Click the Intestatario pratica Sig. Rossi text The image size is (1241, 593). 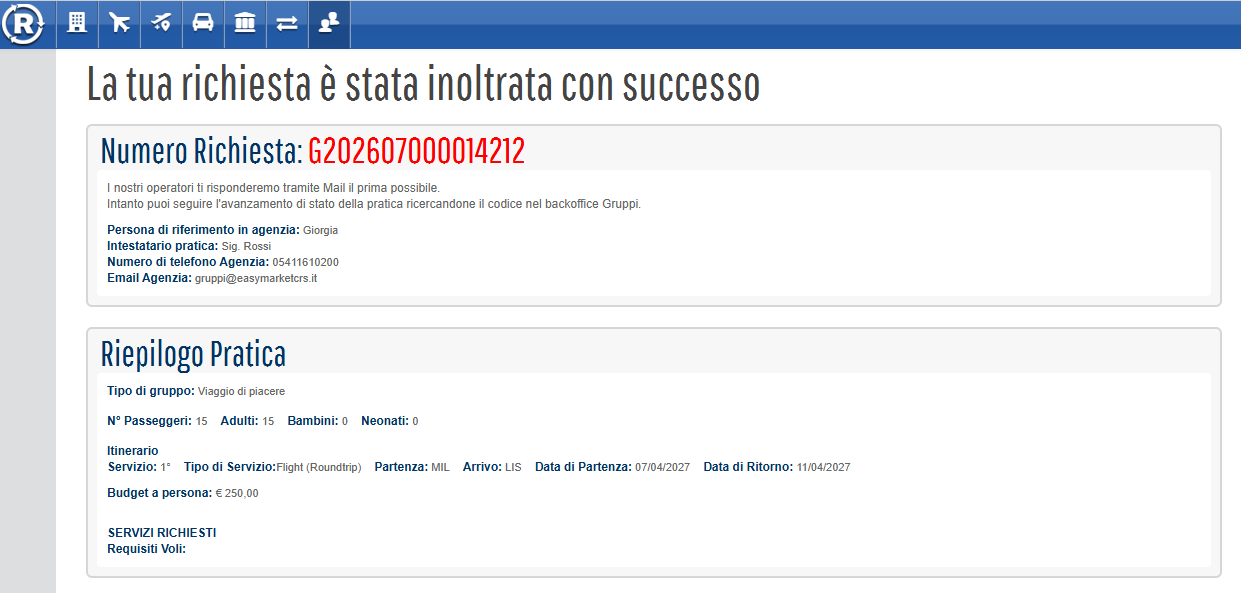click(189, 246)
